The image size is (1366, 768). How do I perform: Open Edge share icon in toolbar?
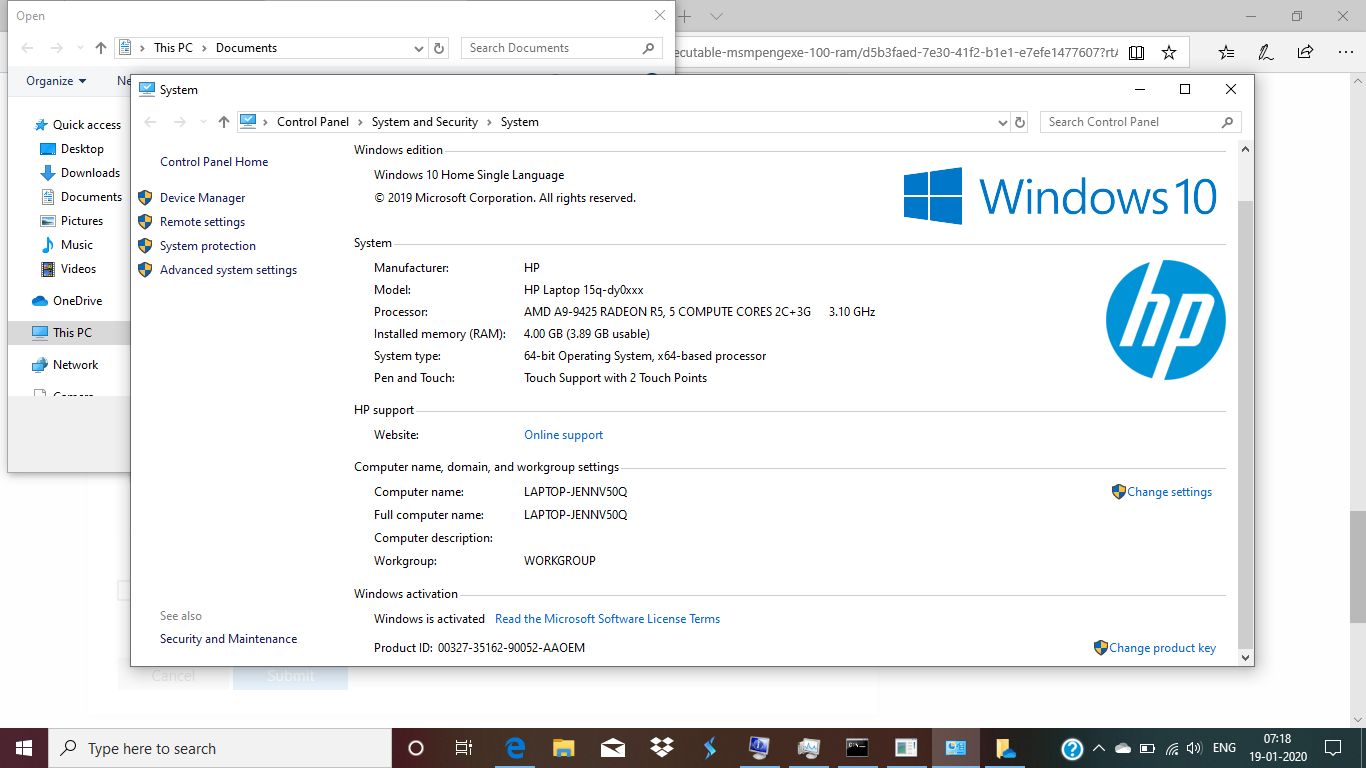tap(1305, 52)
